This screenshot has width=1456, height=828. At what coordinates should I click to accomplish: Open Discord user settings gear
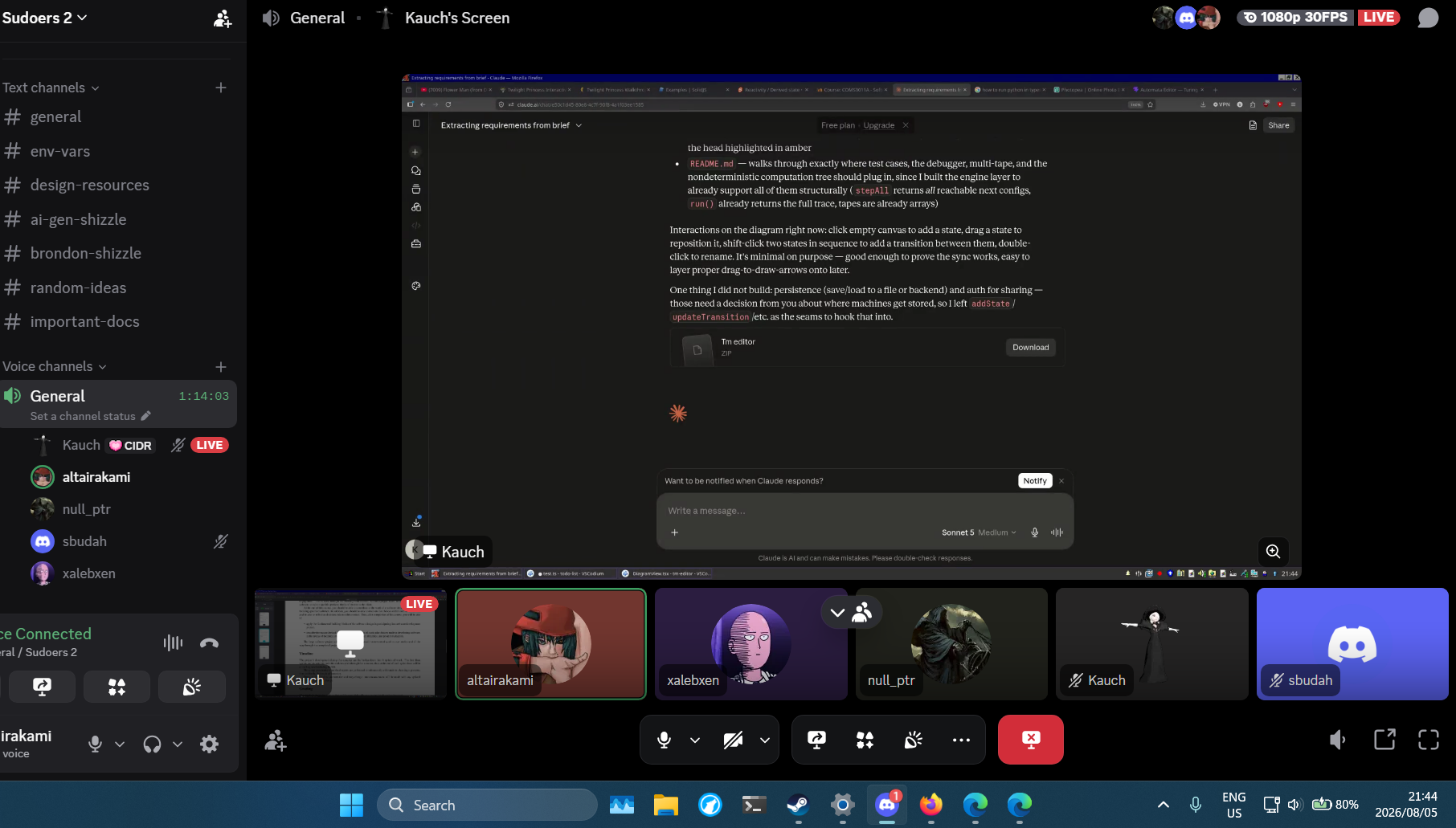pos(209,744)
